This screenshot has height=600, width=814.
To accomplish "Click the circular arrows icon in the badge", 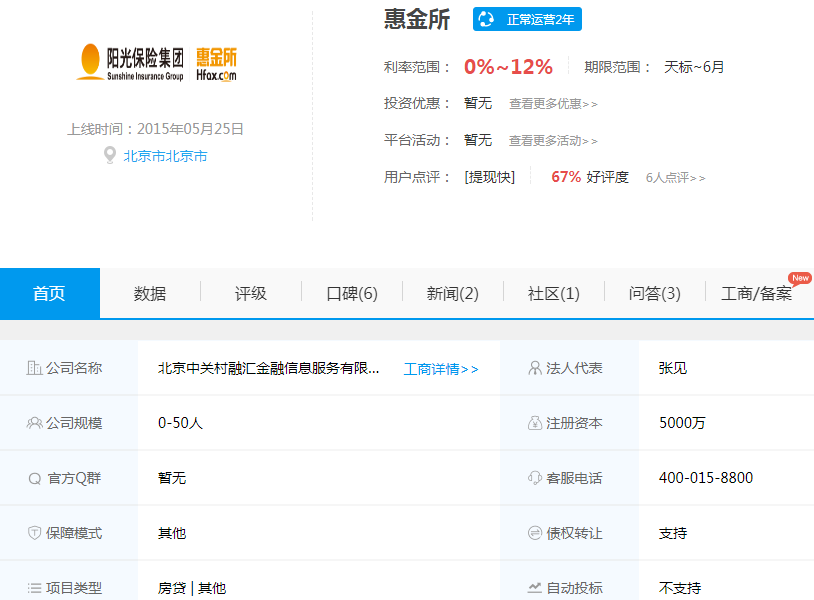I will (x=486, y=19).
